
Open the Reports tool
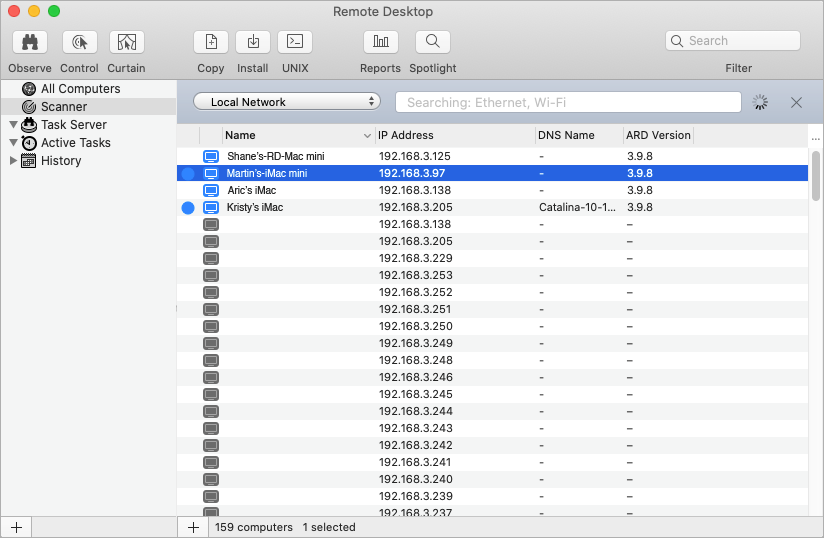[380, 42]
